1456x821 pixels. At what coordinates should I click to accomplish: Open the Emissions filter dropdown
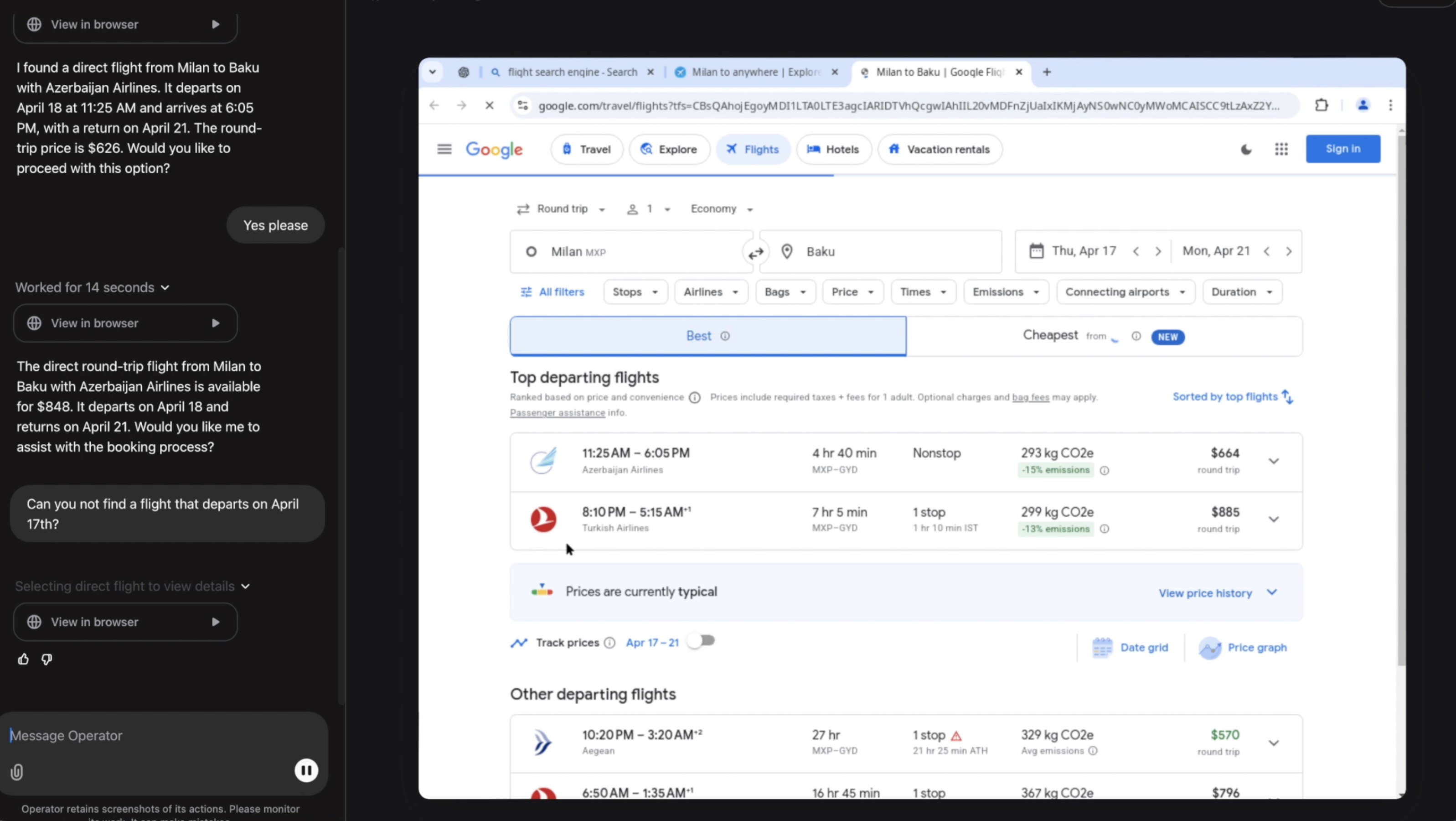(x=1006, y=292)
